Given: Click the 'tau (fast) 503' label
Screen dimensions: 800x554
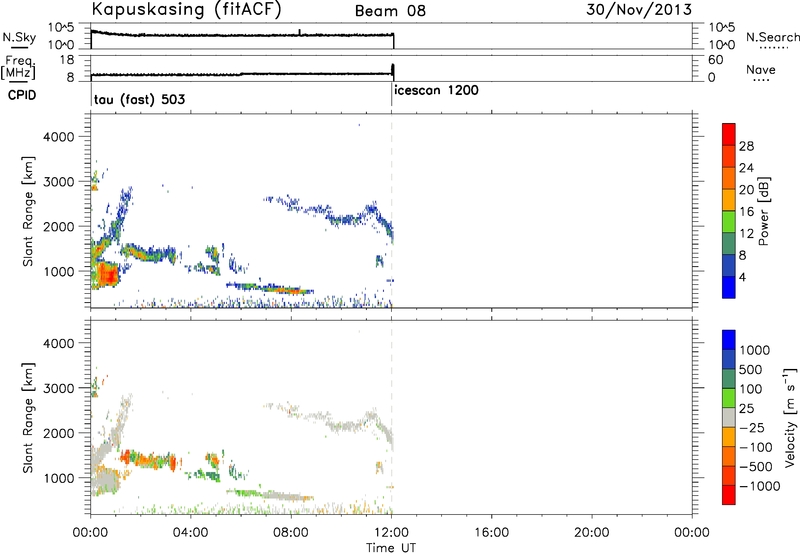Looking at the screenshot, I should (x=139, y=99).
